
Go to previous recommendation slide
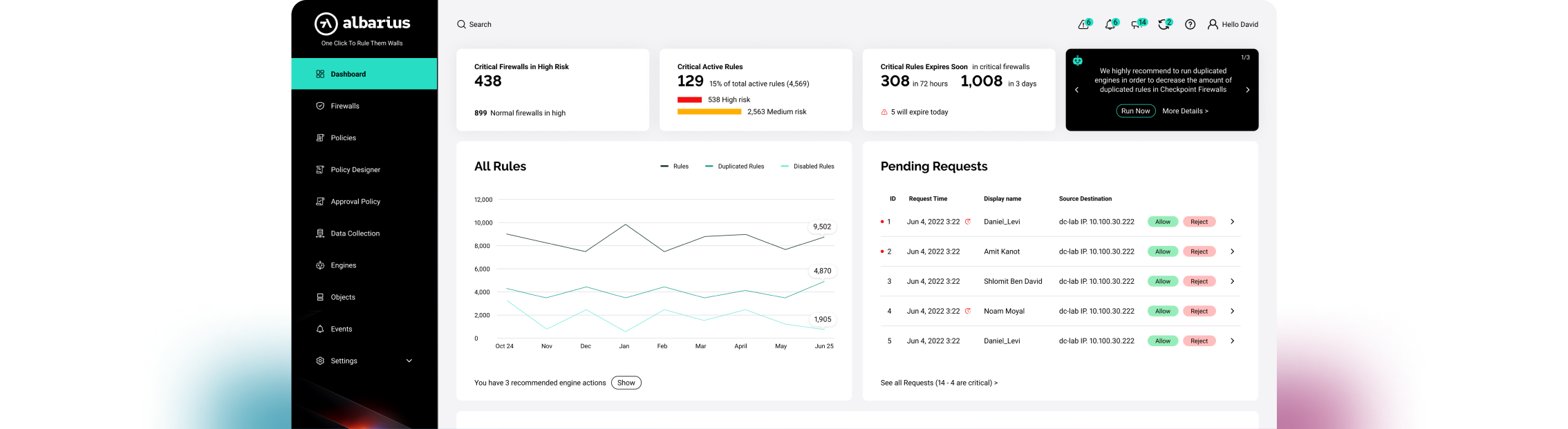[x=1076, y=90]
